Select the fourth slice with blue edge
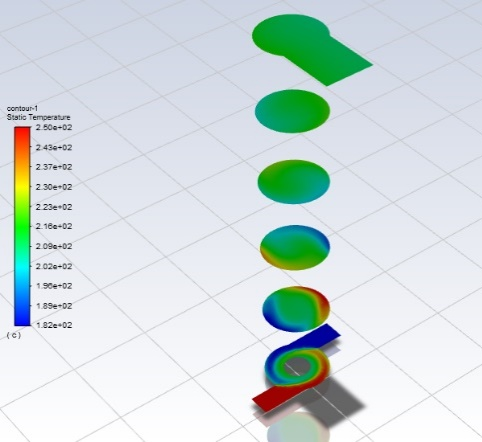The image size is (482, 442). (295, 248)
